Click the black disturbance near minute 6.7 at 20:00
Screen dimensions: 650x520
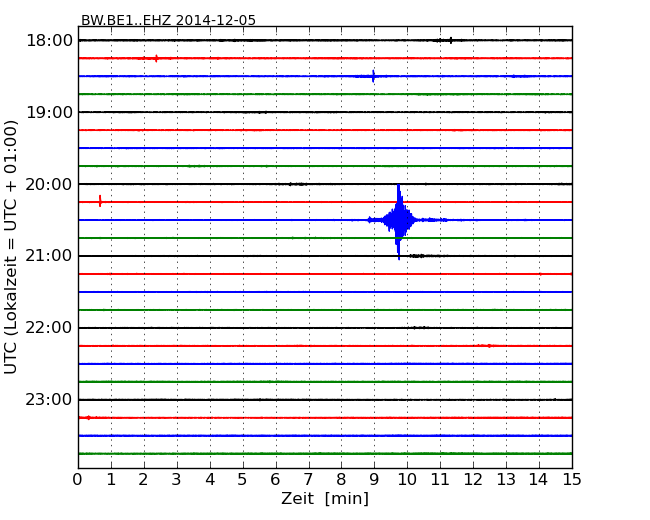tap(298, 184)
